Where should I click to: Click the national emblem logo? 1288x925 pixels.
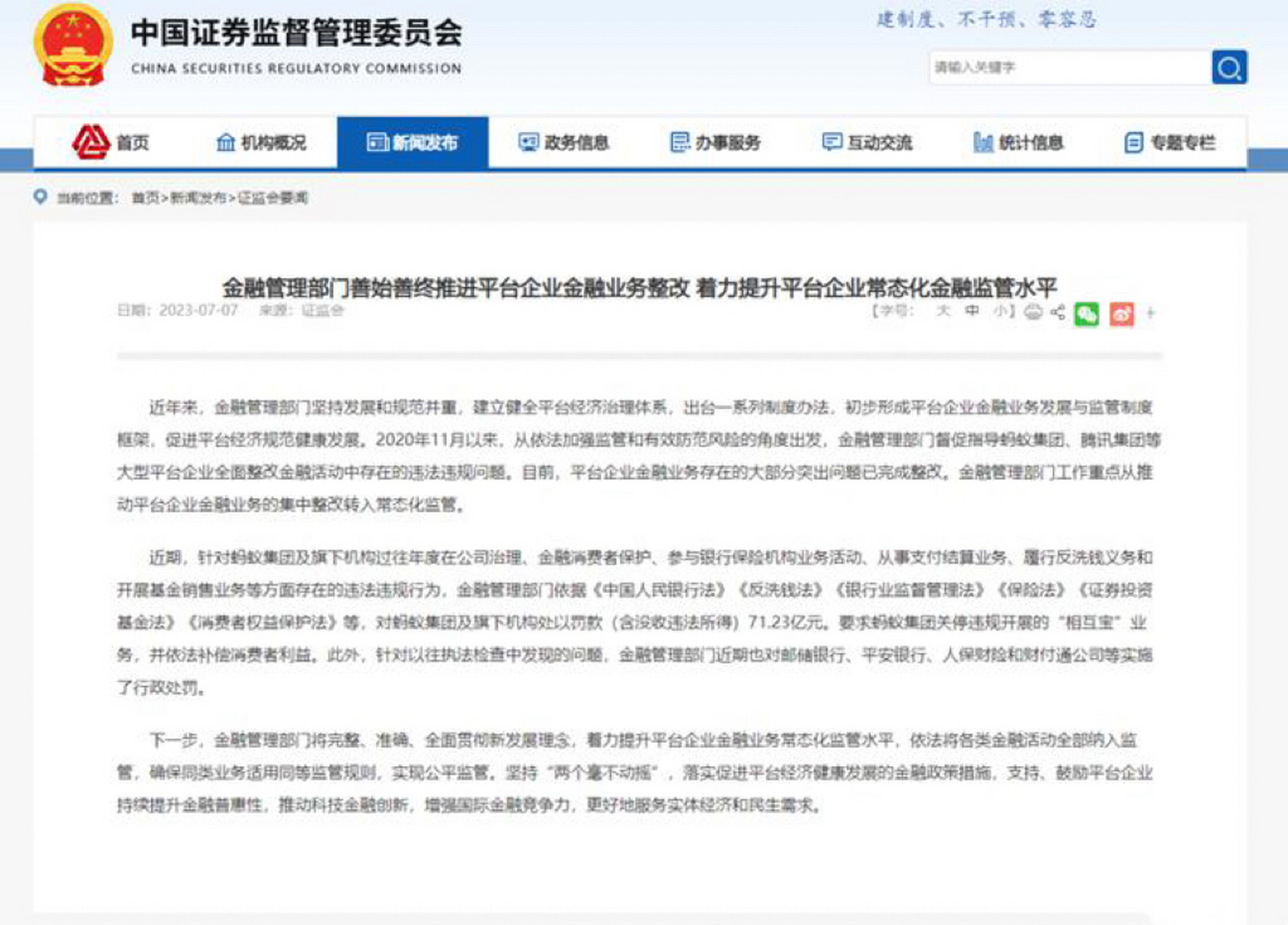[73, 45]
